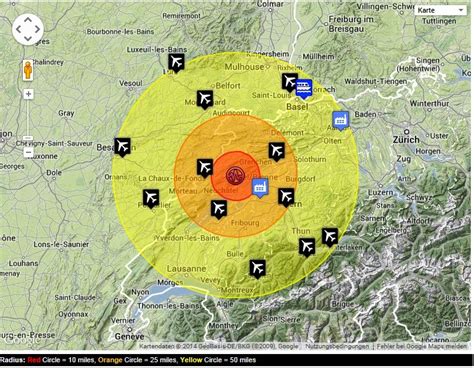This screenshot has width=474, height=368.
Task: Click the Winterthur city label
Action: pyautogui.click(x=429, y=103)
